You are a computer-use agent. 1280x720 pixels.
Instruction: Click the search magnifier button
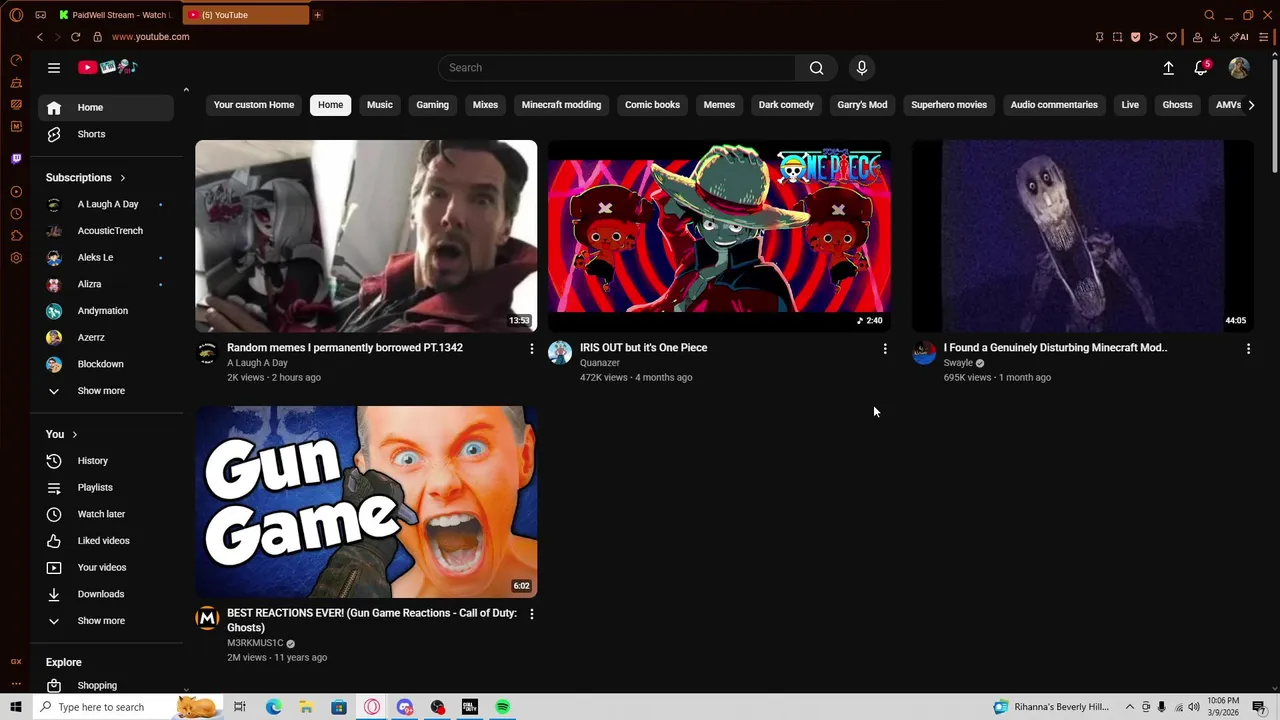(x=816, y=68)
